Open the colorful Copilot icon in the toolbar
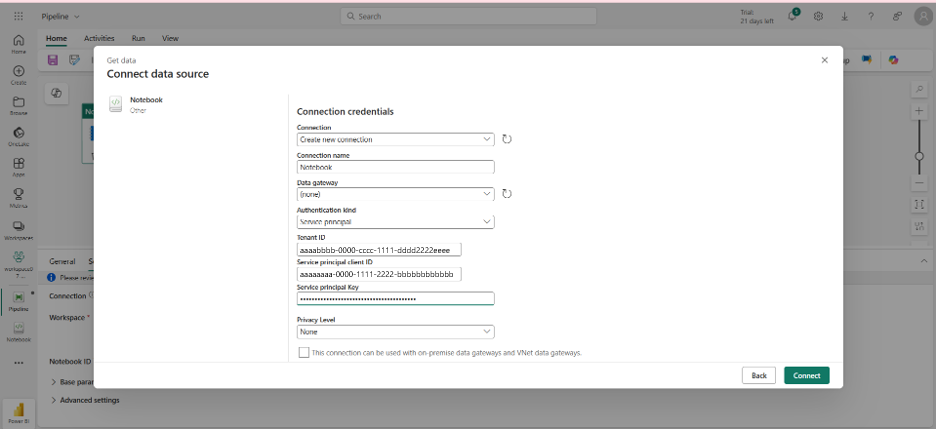Image resolution: width=936 pixels, height=429 pixels. coord(893,60)
